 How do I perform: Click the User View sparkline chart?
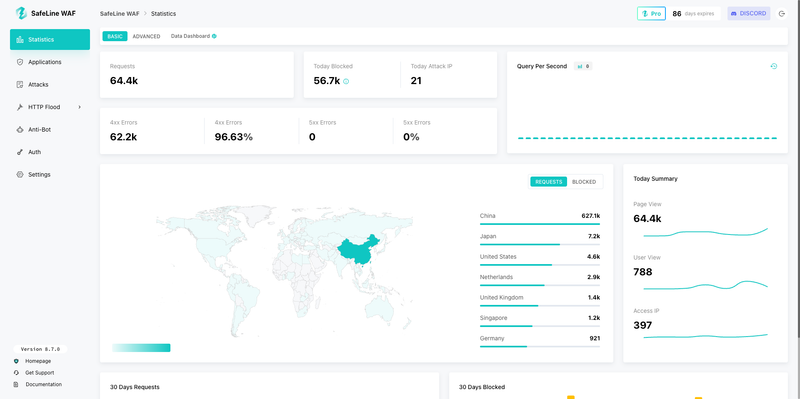pos(705,285)
